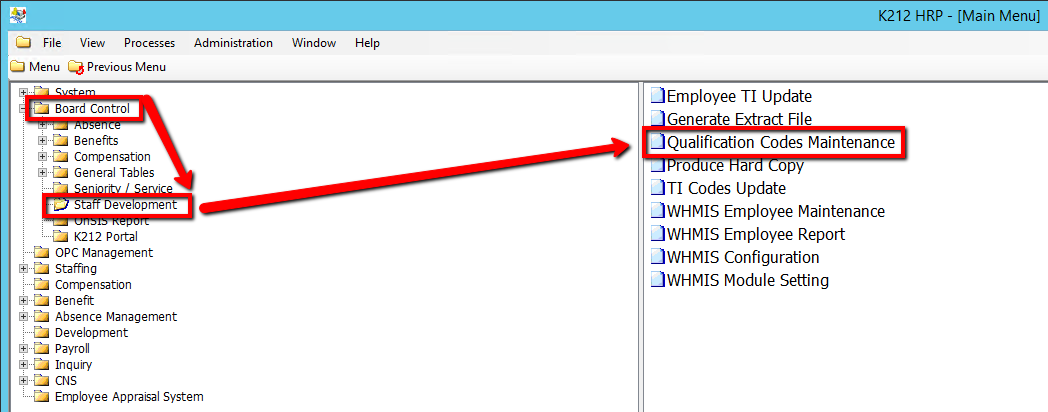Image resolution: width=1048 pixels, height=412 pixels.
Task: Click the document icon beside Employee TI Update
Action: (657, 97)
